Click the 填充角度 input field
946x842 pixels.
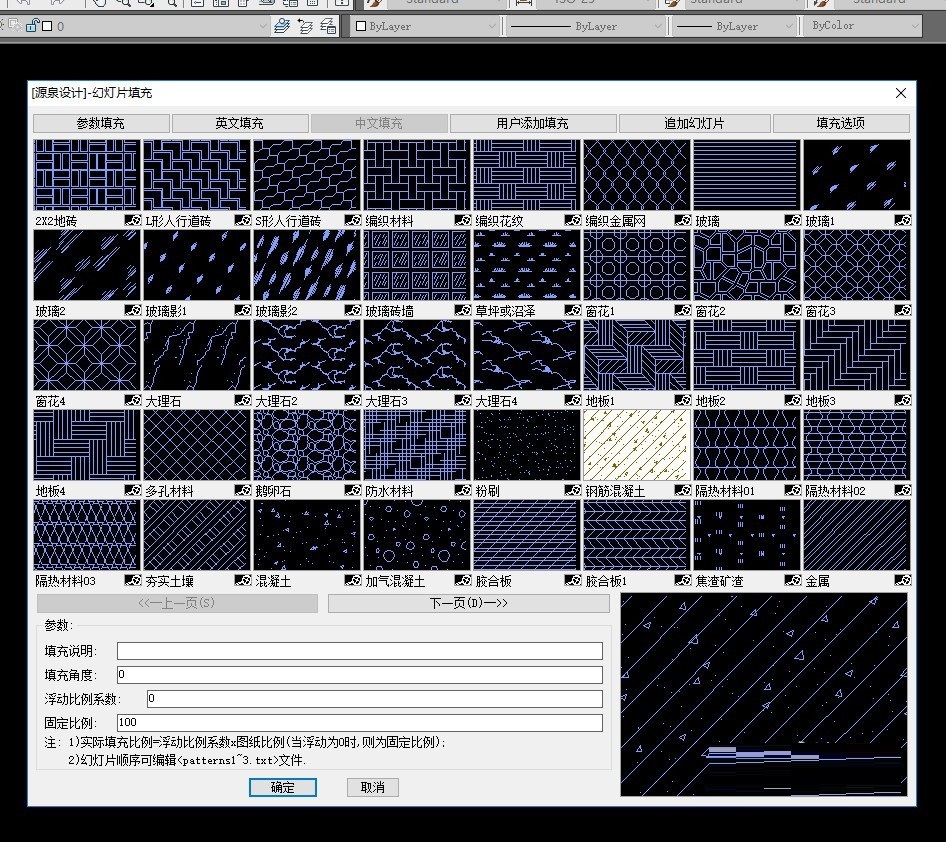[360, 674]
